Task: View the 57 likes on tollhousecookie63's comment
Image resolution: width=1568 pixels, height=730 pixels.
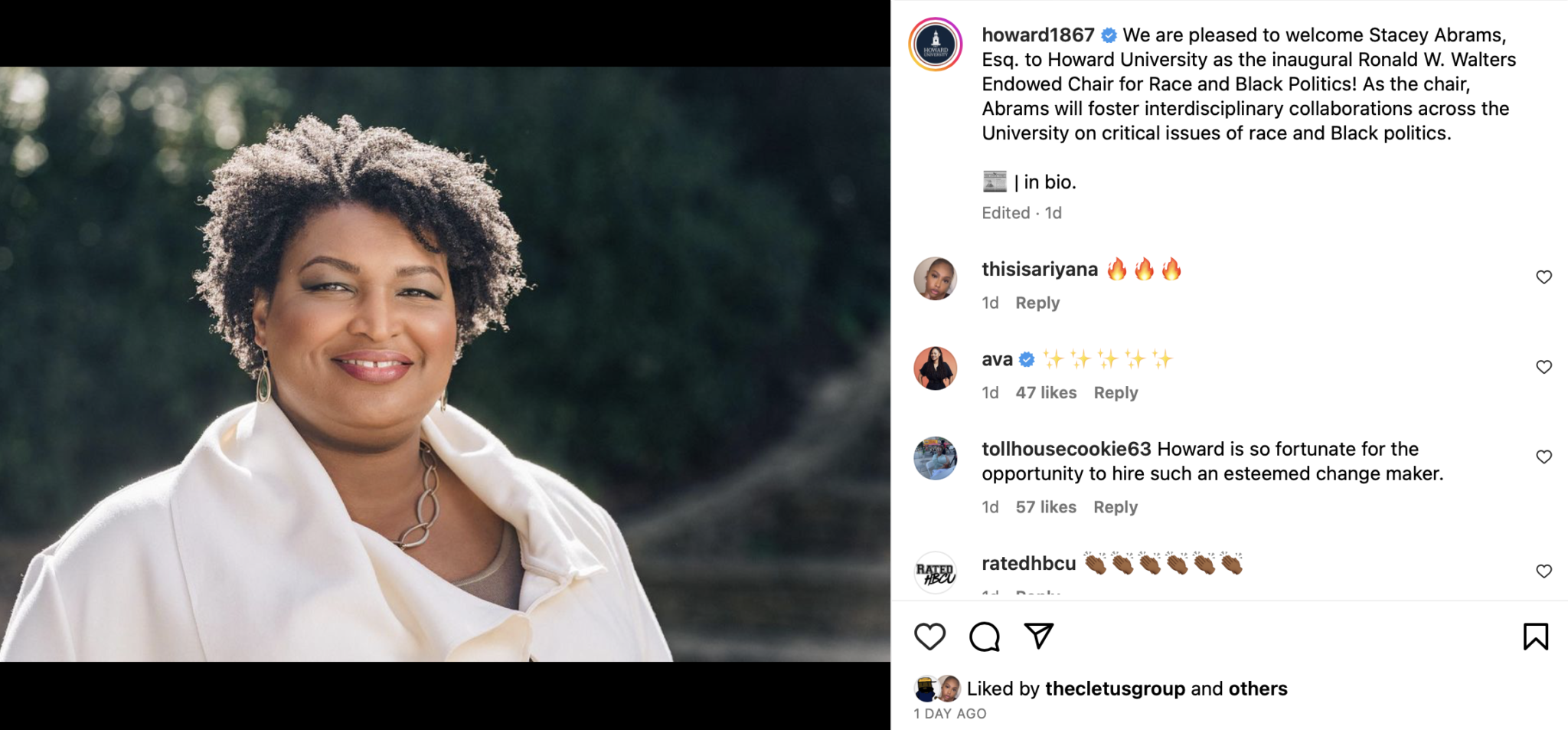Action: click(1047, 506)
